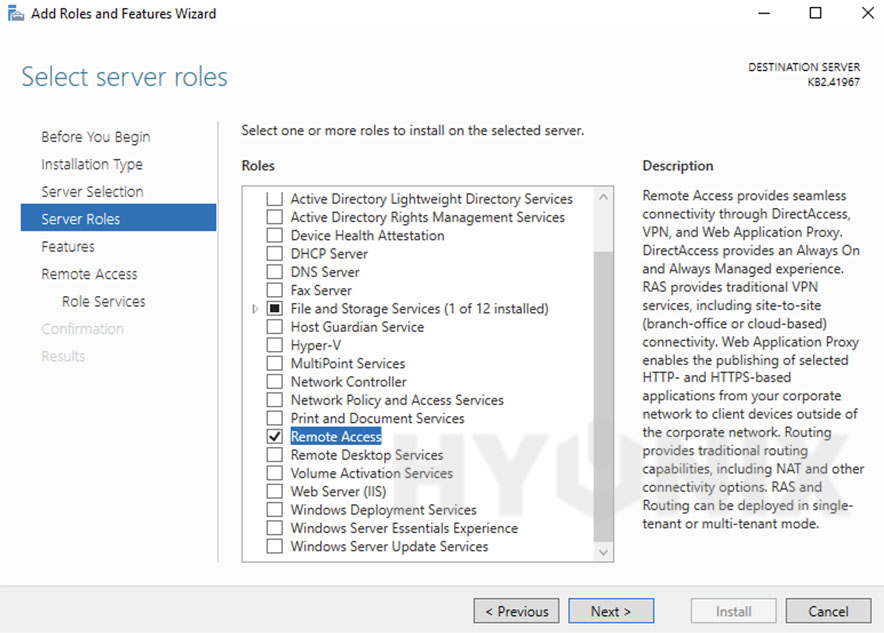
Task: Go to the Installation Type step
Action: (91, 164)
